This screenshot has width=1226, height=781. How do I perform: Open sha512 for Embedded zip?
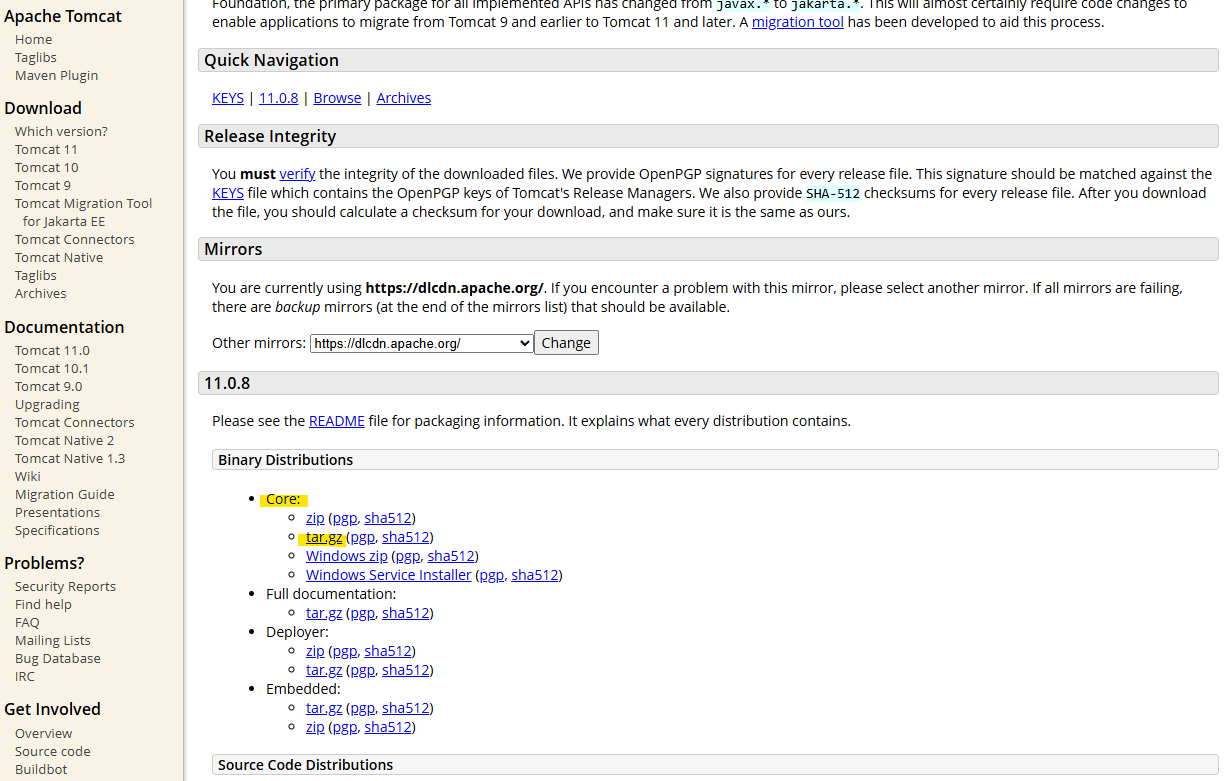(x=388, y=727)
